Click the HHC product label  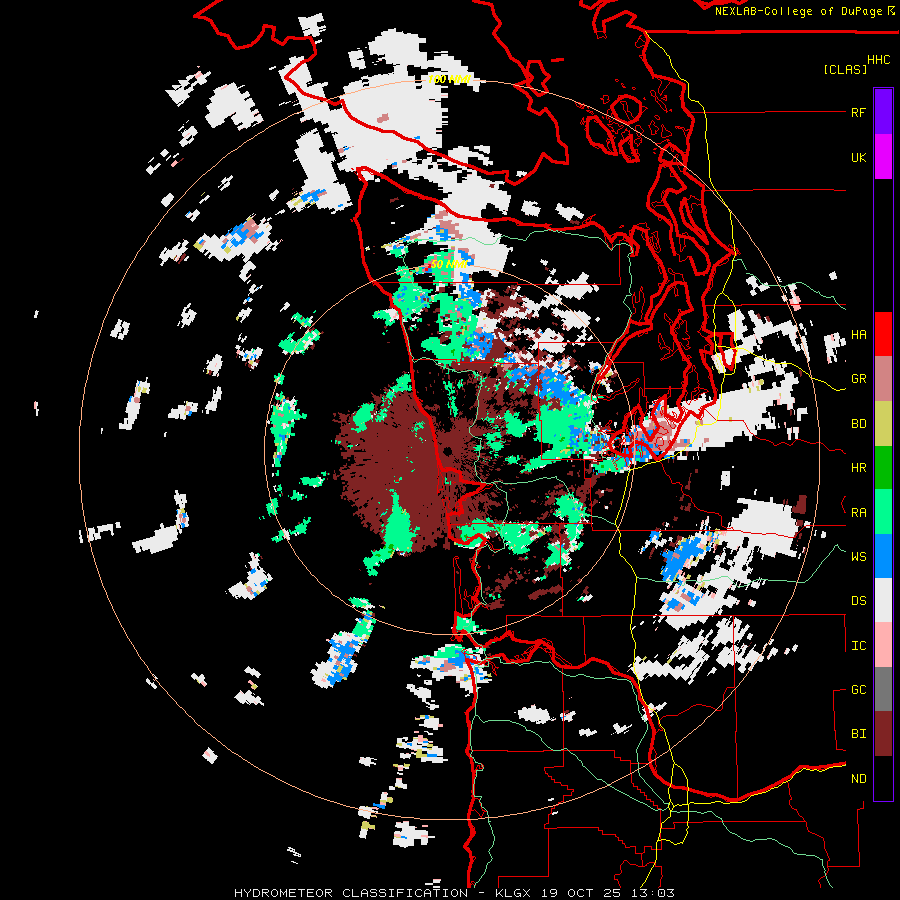click(x=879, y=60)
